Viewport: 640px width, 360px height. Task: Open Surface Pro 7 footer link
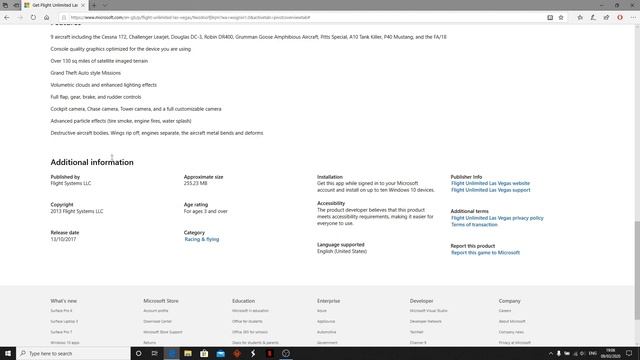click(x=61, y=332)
